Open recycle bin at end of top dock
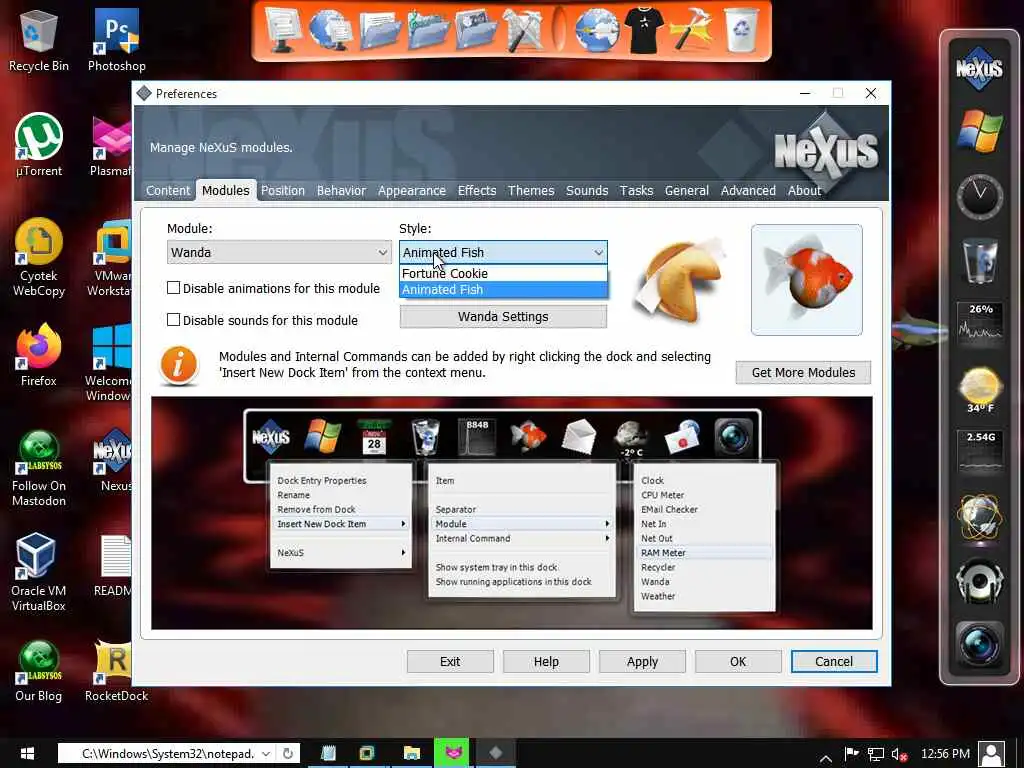Image resolution: width=1024 pixels, height=768 pixels. tap(741, 29)
